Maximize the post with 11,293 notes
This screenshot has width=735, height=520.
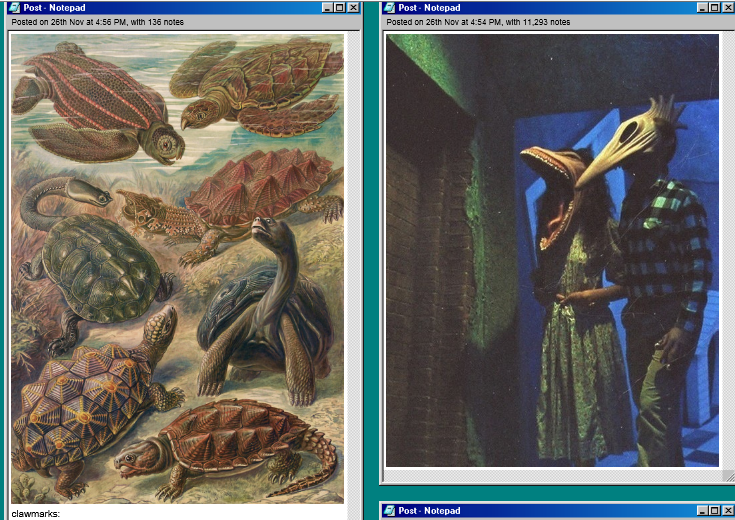[714, 8]
